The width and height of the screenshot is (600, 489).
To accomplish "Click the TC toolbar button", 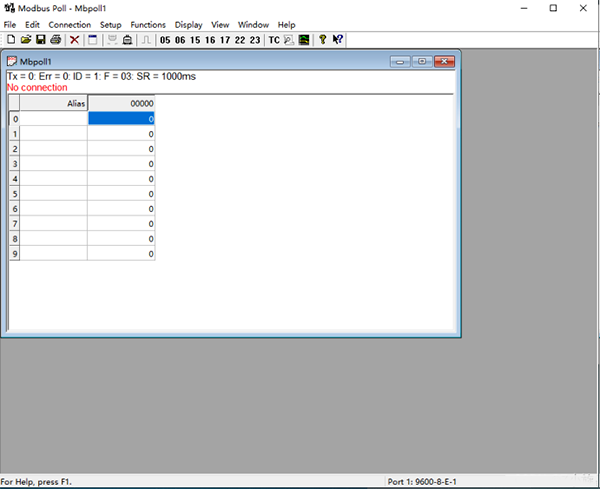I will [x=273, y=40].
